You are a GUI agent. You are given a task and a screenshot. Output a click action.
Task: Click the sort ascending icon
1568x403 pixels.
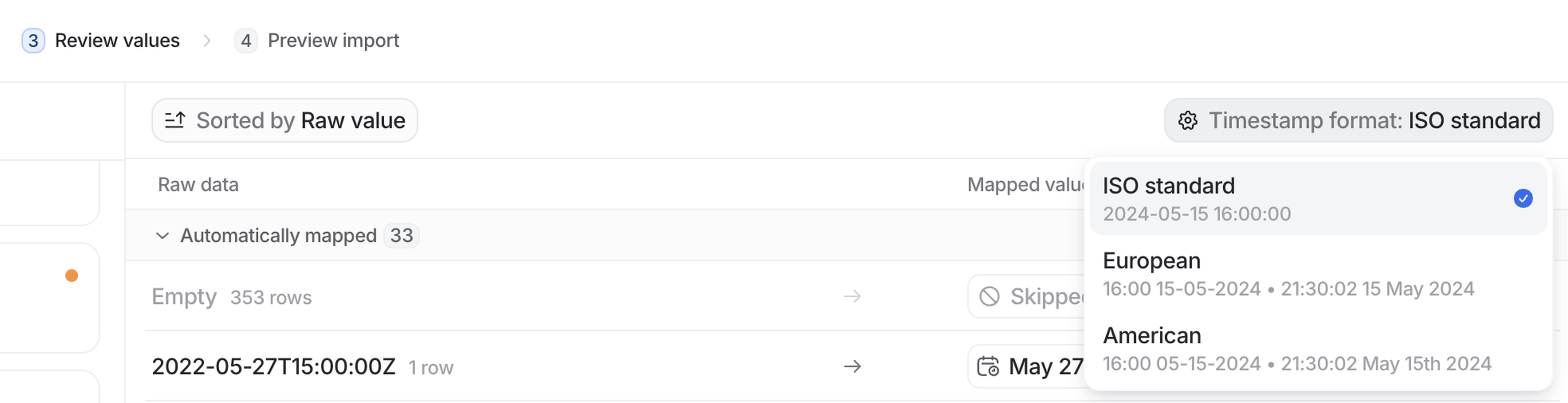pyautogui.click(x=175, y=120)
